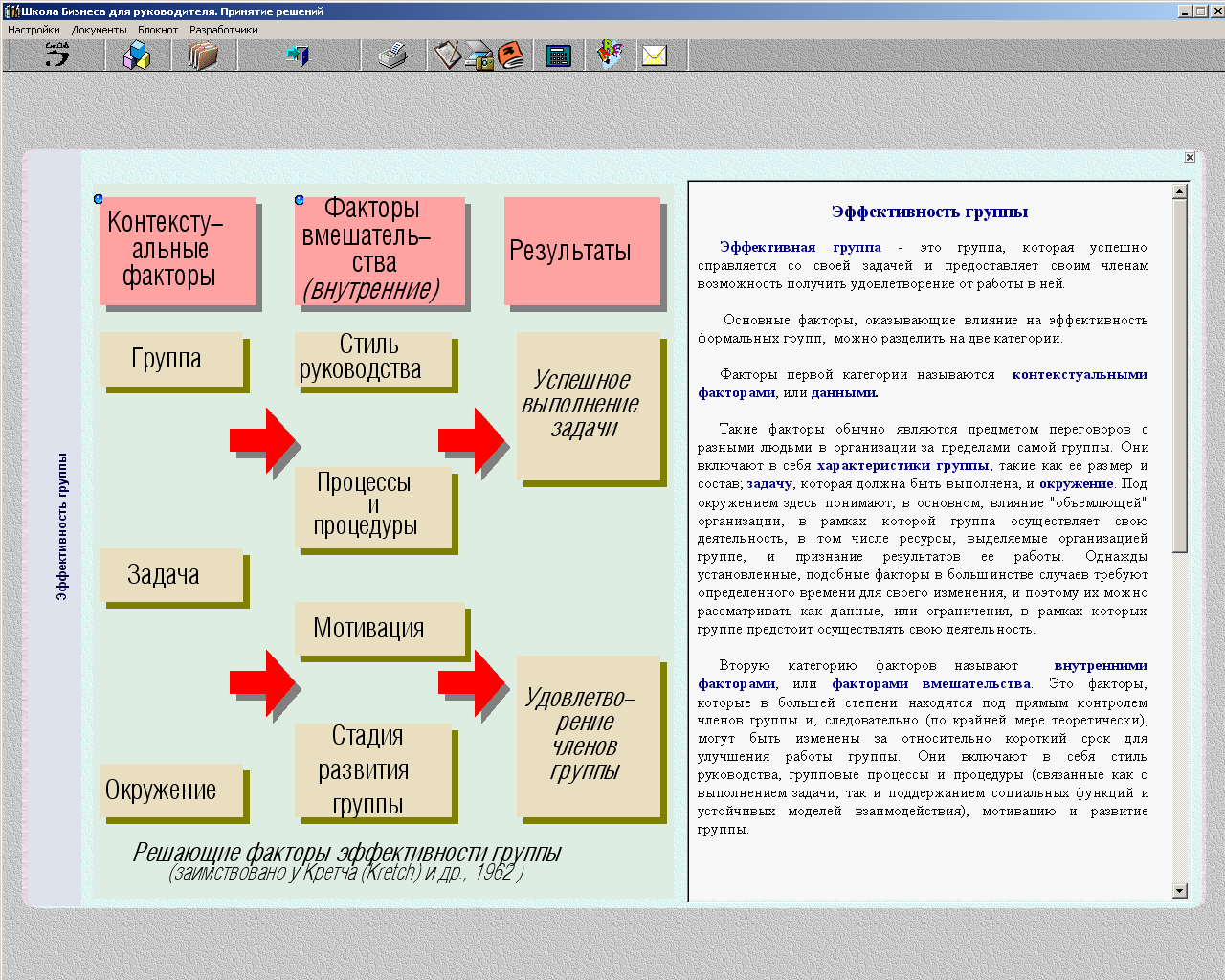Open the Документы menu

tap(99, 30)
